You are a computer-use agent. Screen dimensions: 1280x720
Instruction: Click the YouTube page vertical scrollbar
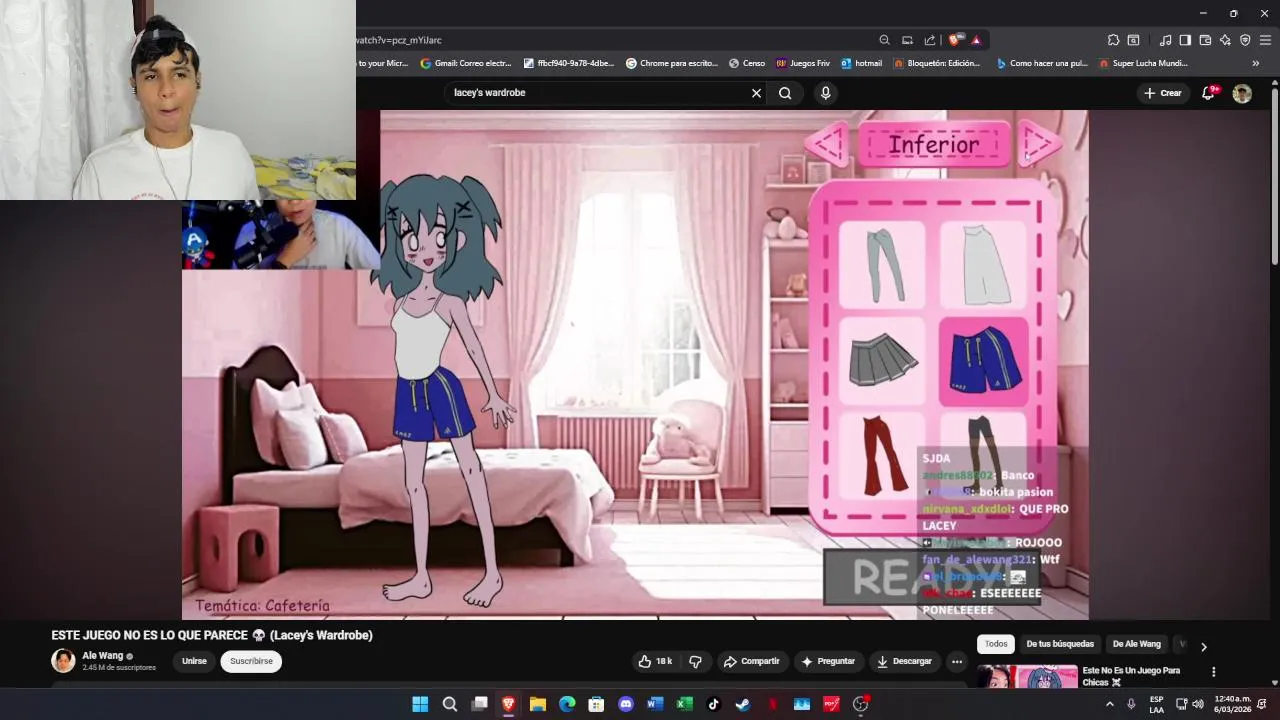click(x=1274, y=175)
